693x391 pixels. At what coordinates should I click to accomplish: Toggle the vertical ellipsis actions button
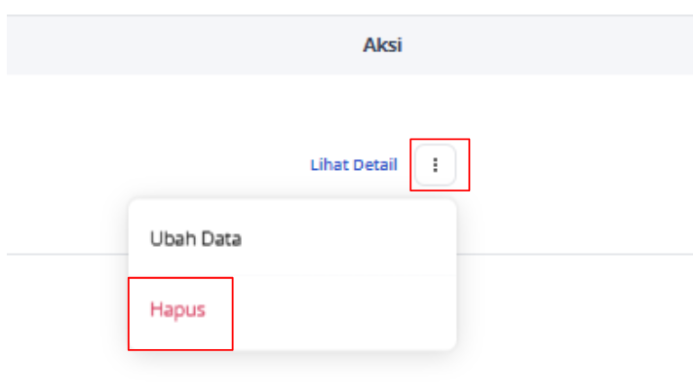pos(435,165)
